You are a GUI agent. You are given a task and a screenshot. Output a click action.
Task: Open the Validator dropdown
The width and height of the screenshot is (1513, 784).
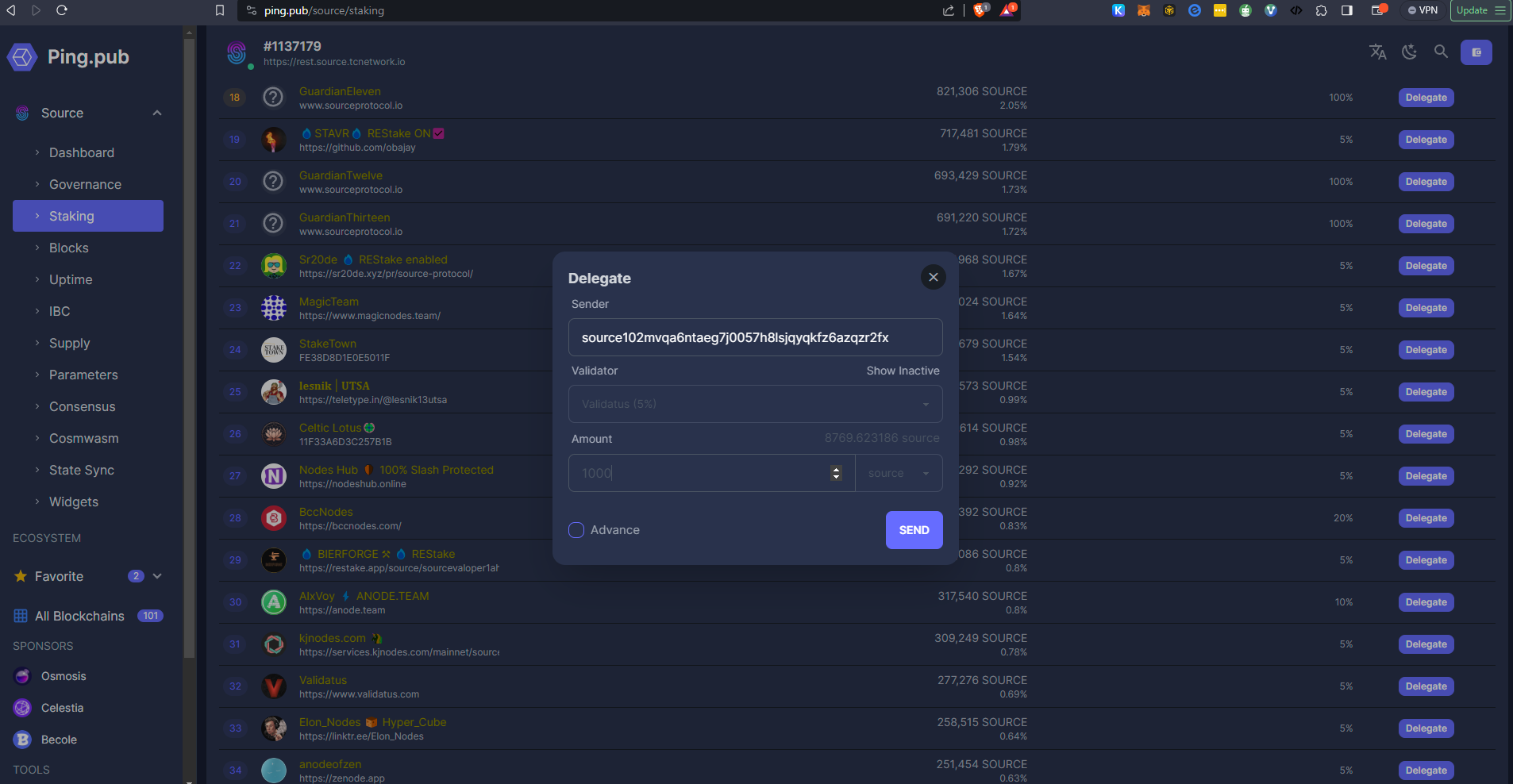click(755, 404)
